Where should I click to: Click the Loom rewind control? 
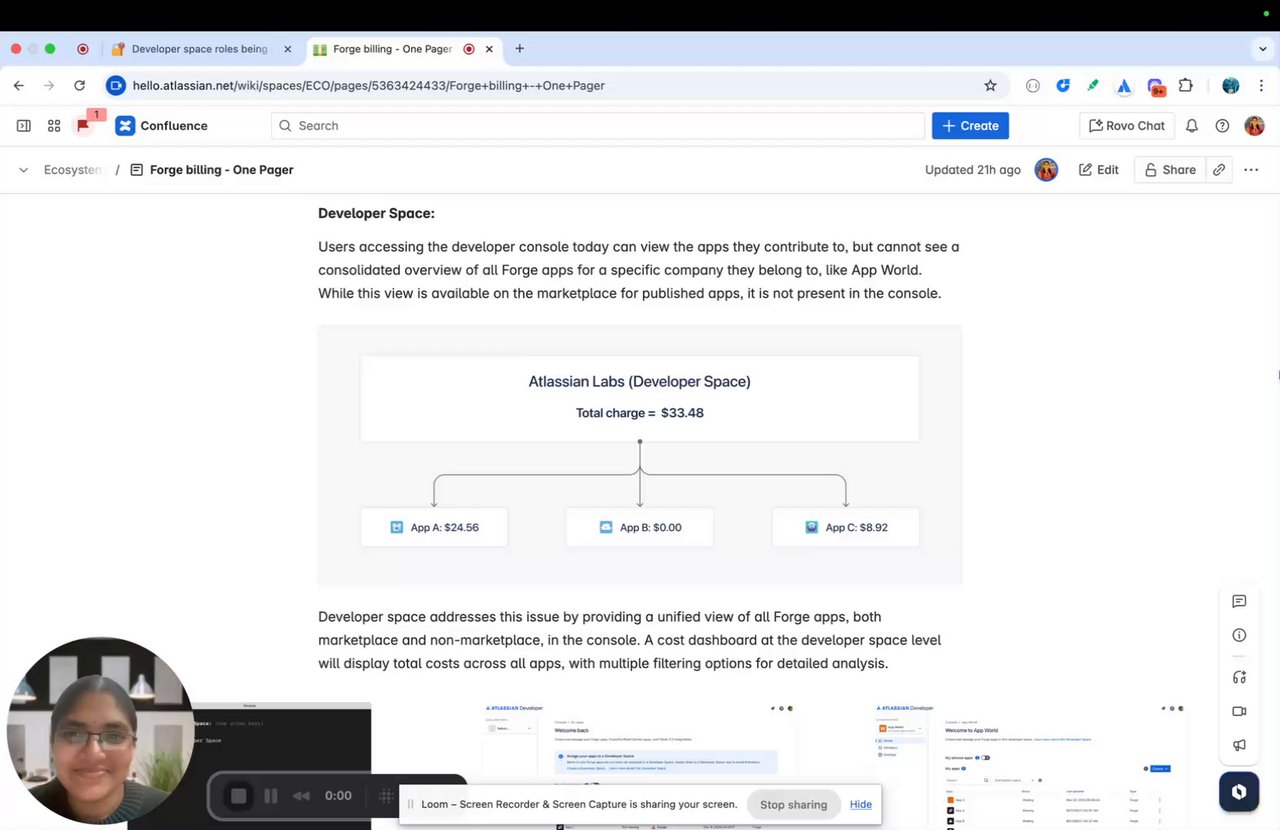coord(301,796)
